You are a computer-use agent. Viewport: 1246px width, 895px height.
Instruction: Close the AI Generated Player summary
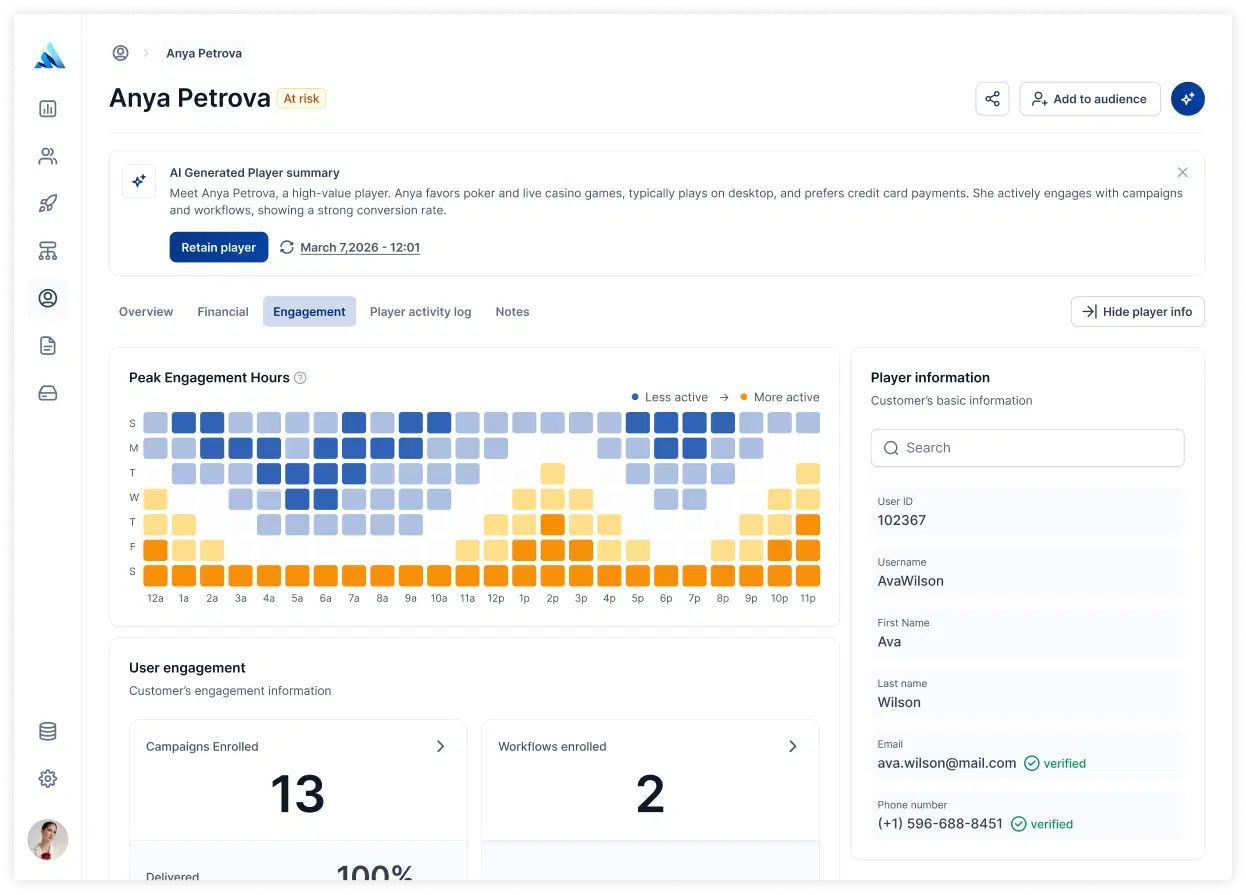[1183, 172]
